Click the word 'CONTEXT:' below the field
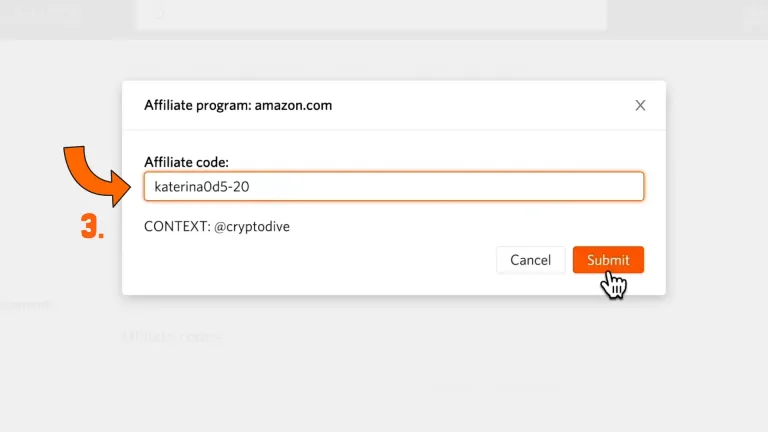This screenshot has height=432, width=768. (x=177, y=227)
